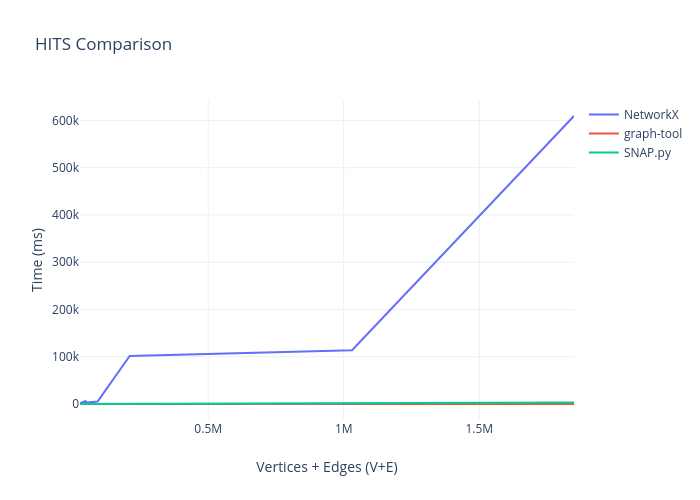
Task: Click the blue NetworkX legend line swatch
Action: [x=604, y=114]
